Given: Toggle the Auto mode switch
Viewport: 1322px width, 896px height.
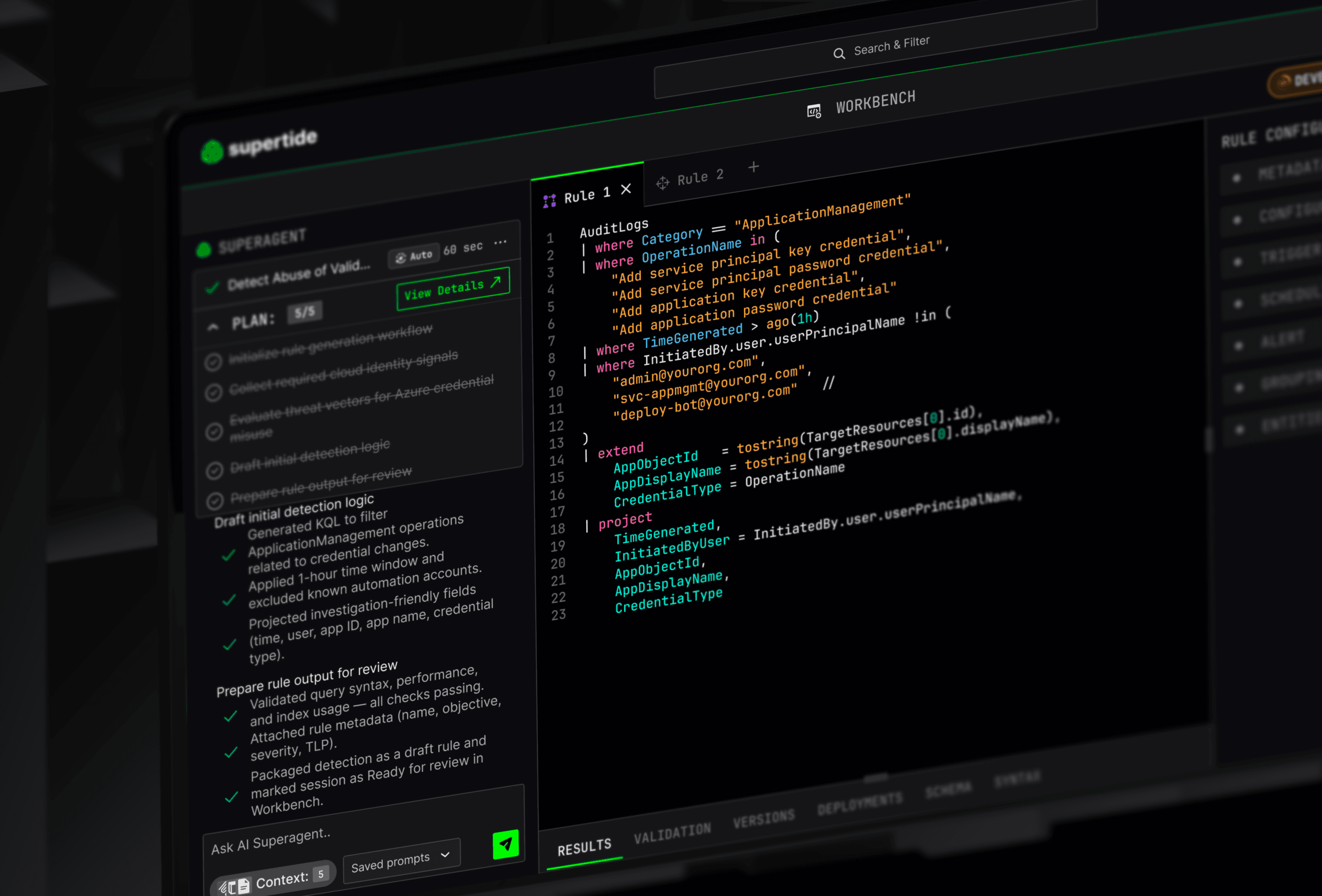Looking at the screenshot, I should (x=414, y=257).
